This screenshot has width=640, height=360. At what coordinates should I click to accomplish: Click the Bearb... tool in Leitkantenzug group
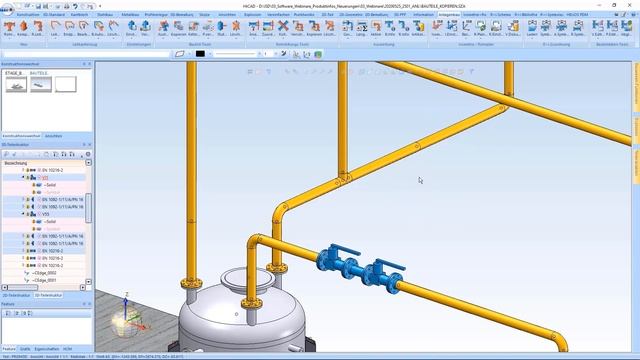[84, 28]
